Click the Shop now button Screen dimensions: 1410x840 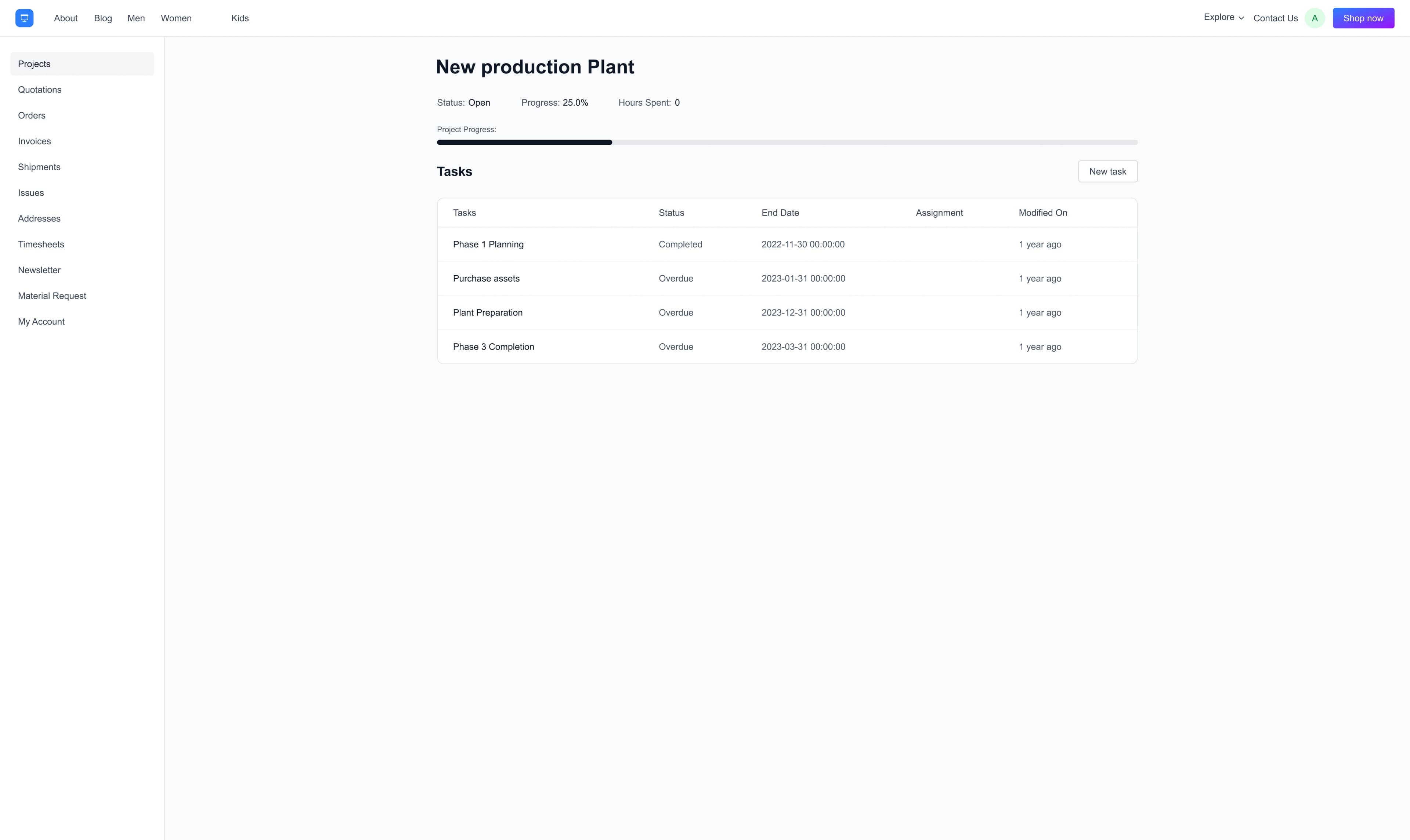click(1363, 18)
